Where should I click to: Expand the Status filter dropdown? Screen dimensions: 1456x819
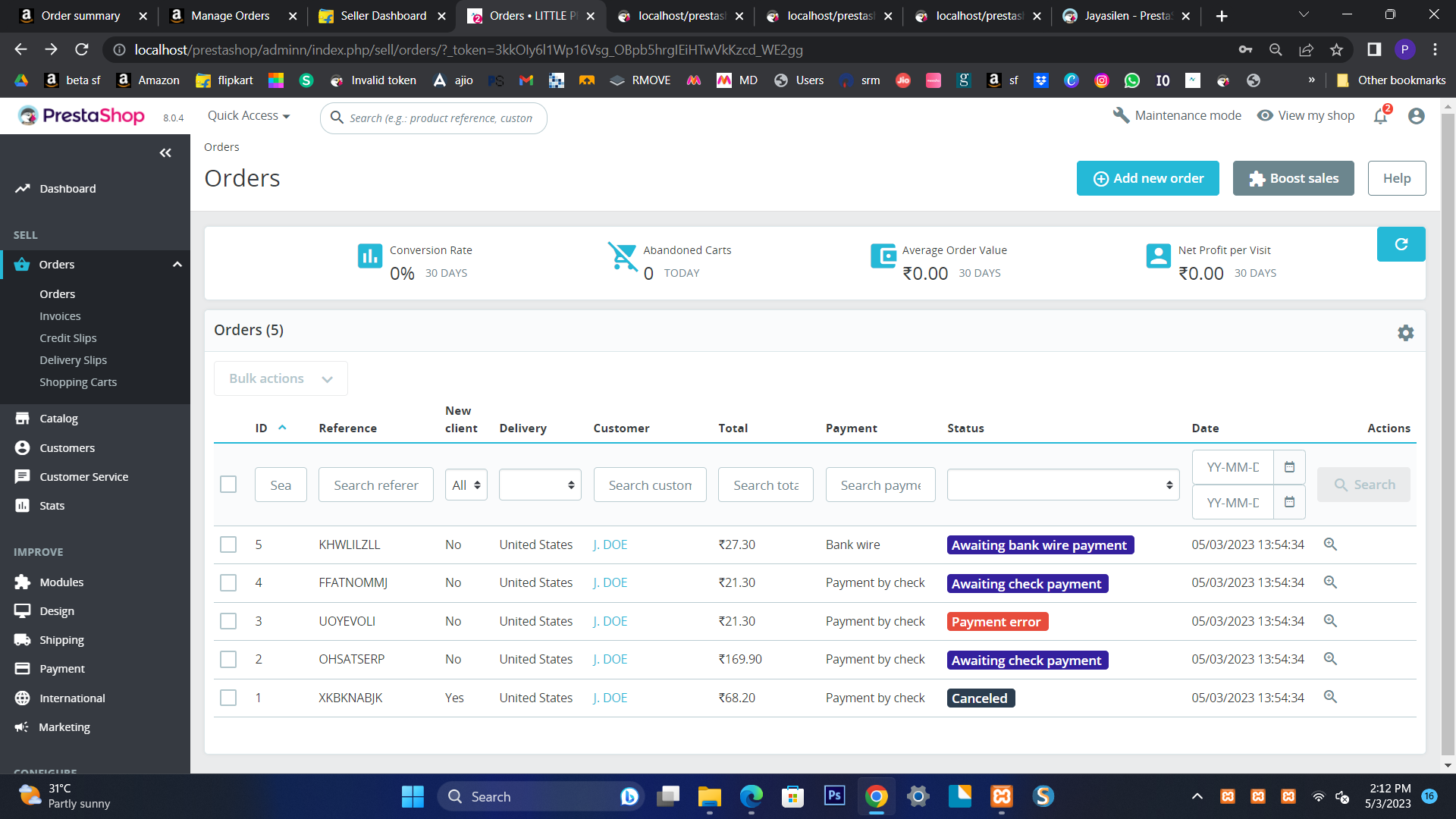1063,485
